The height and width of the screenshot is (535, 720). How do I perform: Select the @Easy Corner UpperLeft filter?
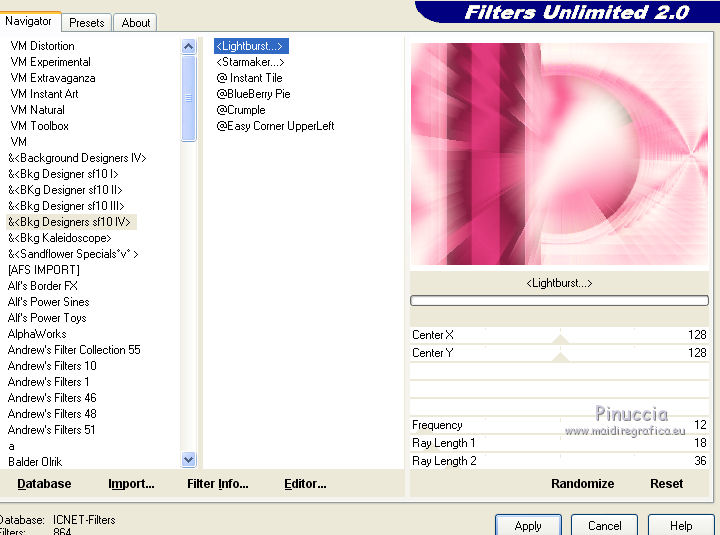tap(275, 126)
